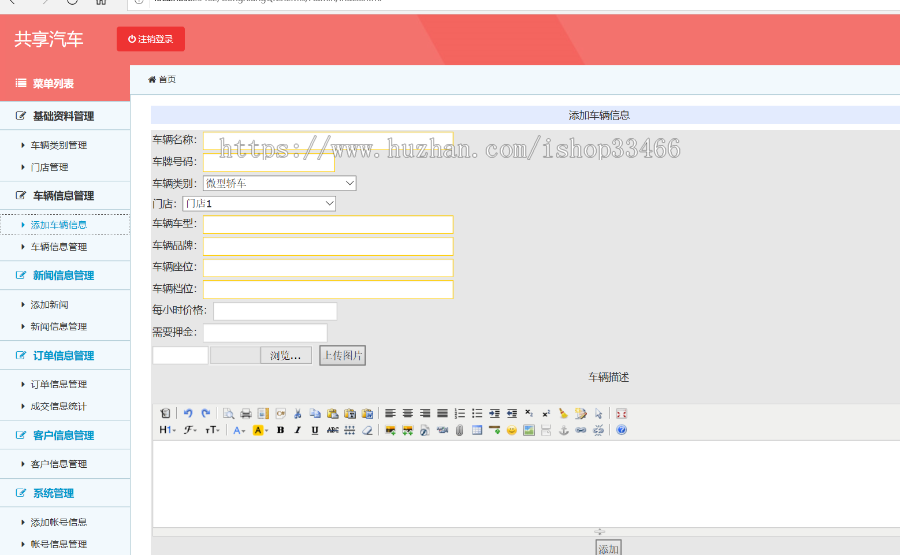
Task: Open editor print preview
Action: point(228,413)
